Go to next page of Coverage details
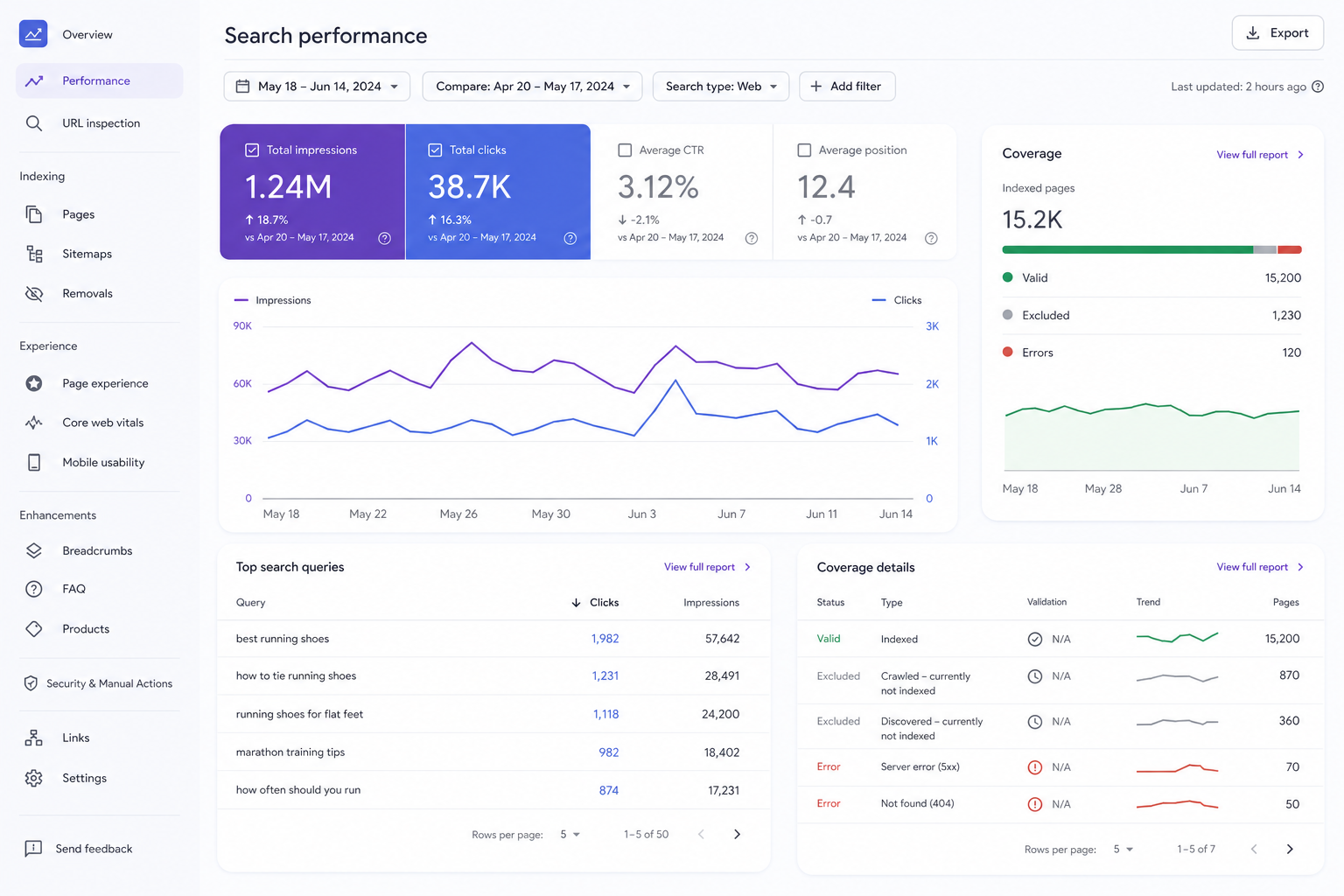 point(1290,850)
